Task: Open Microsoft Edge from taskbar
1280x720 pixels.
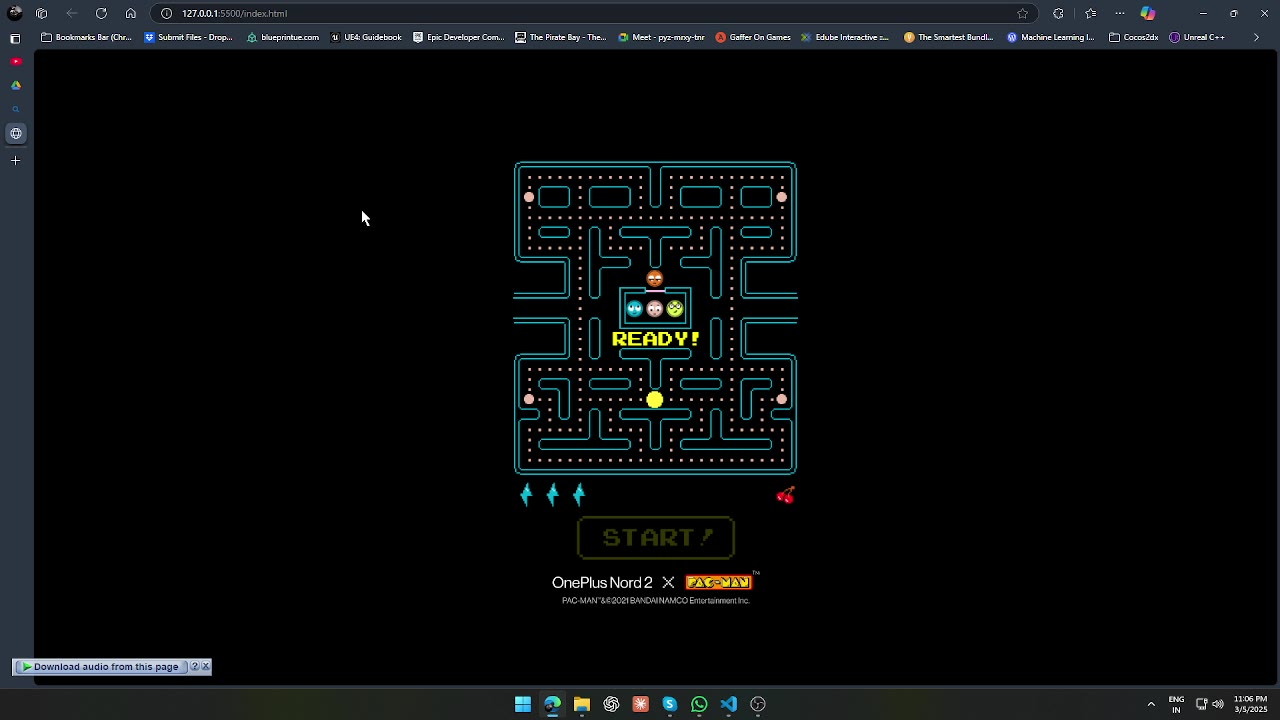Action: (552, 704)
